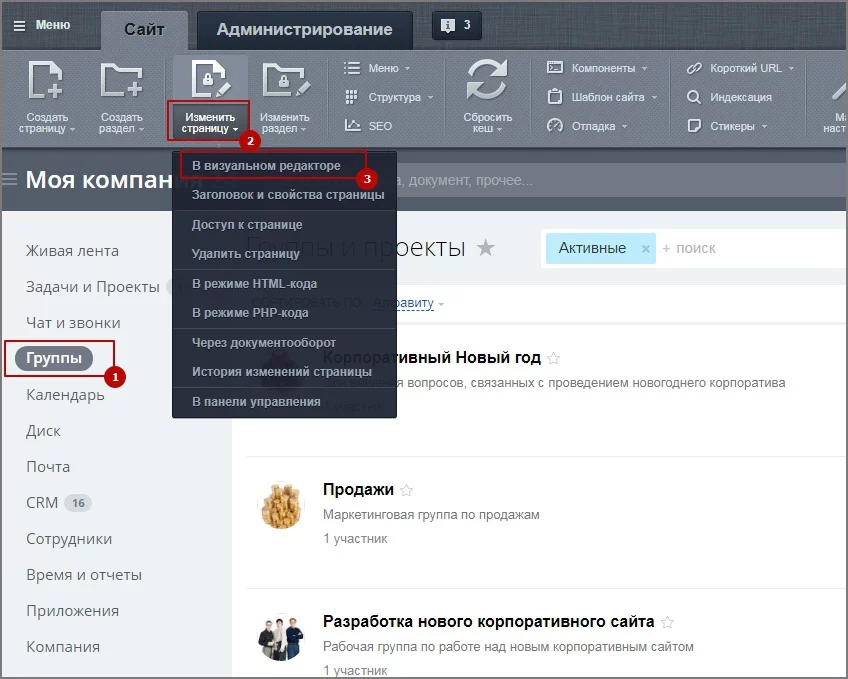Click the notifications badge showing 3

pyautogui.click(x=456, y=26)
